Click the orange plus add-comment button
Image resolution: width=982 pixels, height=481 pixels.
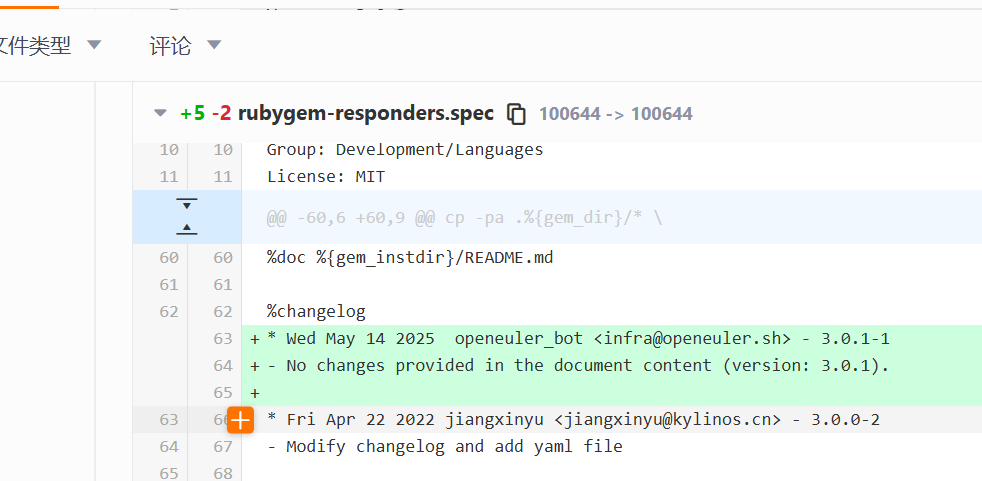[x=240, y=420]
